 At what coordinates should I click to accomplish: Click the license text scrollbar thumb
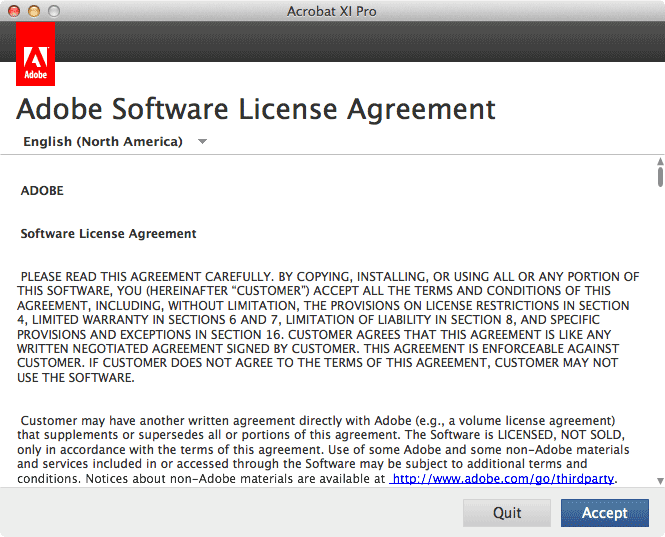click(x=660, y=176)
